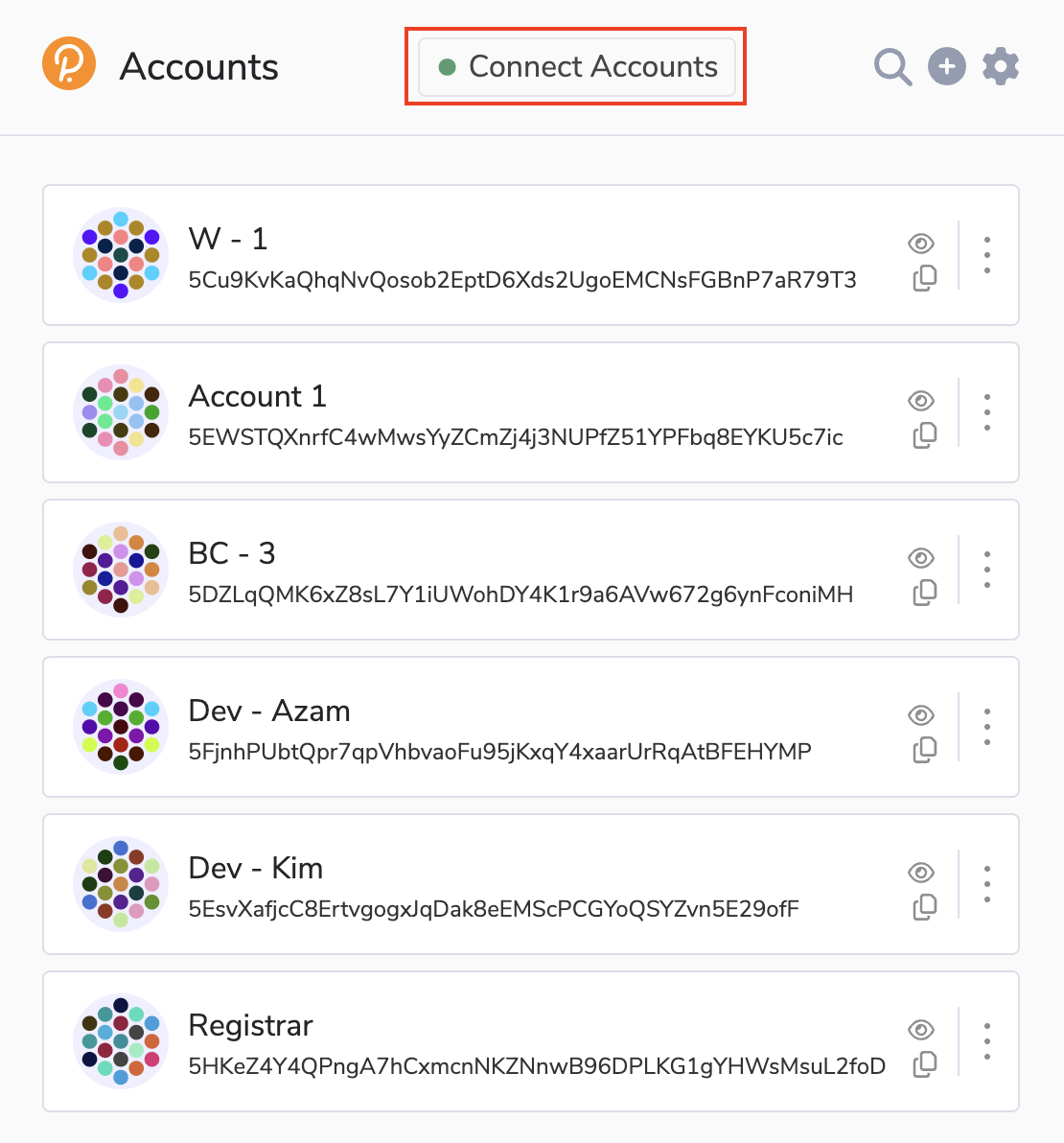Copy the W - 1 account address
Viewport: 1064px width, 1143px height.
tap(925, 278)
